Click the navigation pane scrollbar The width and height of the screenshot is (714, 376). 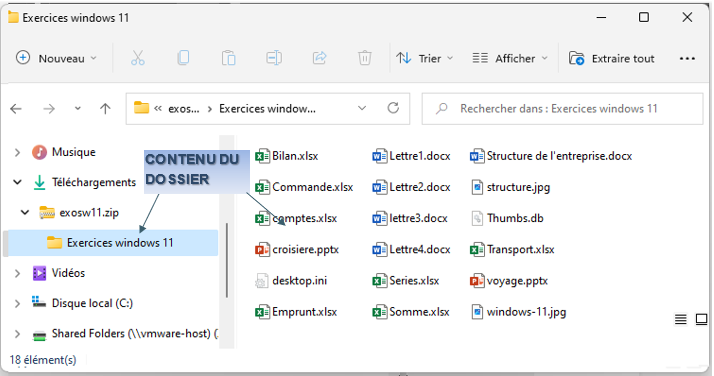(227, 260)
